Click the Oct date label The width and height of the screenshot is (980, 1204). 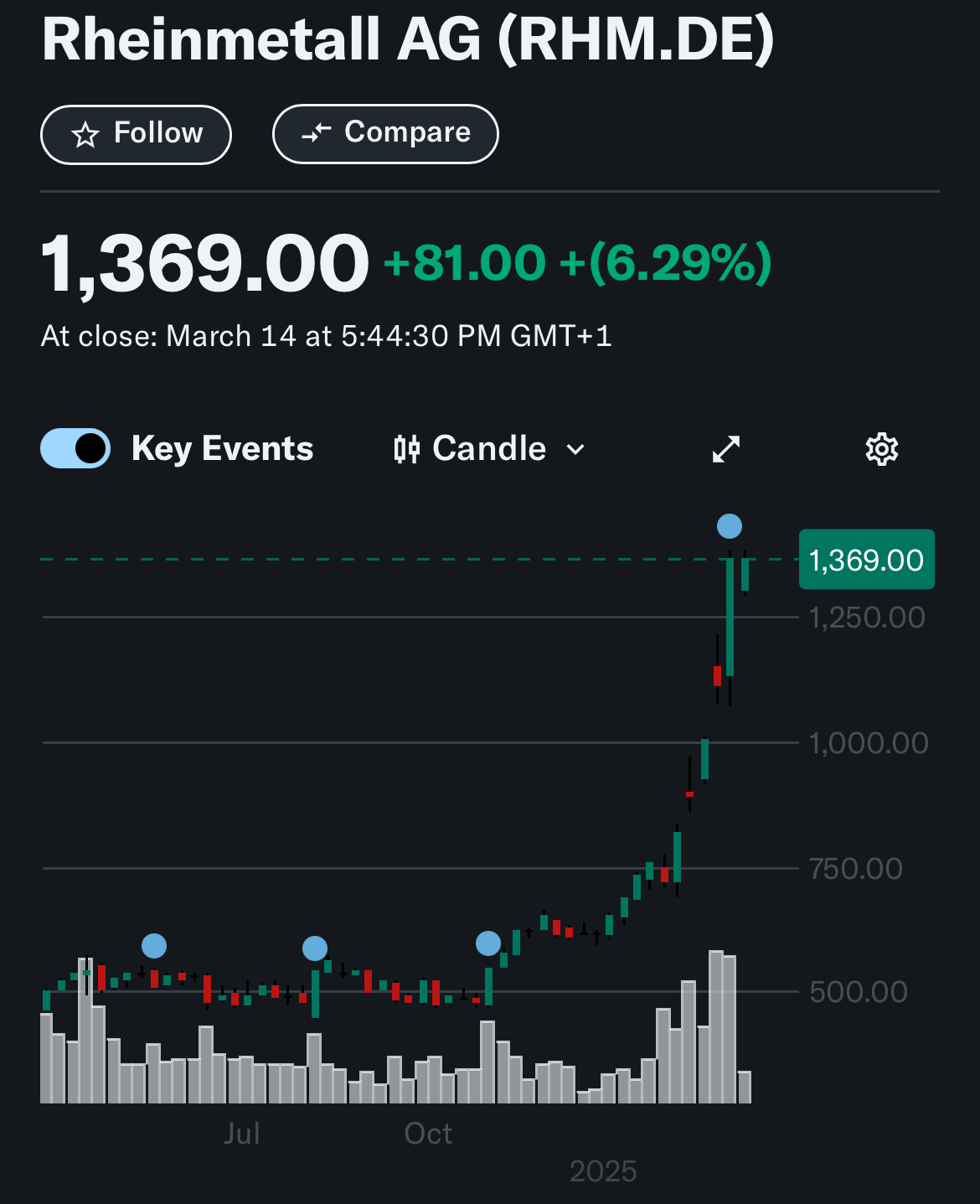[428, 1134]
